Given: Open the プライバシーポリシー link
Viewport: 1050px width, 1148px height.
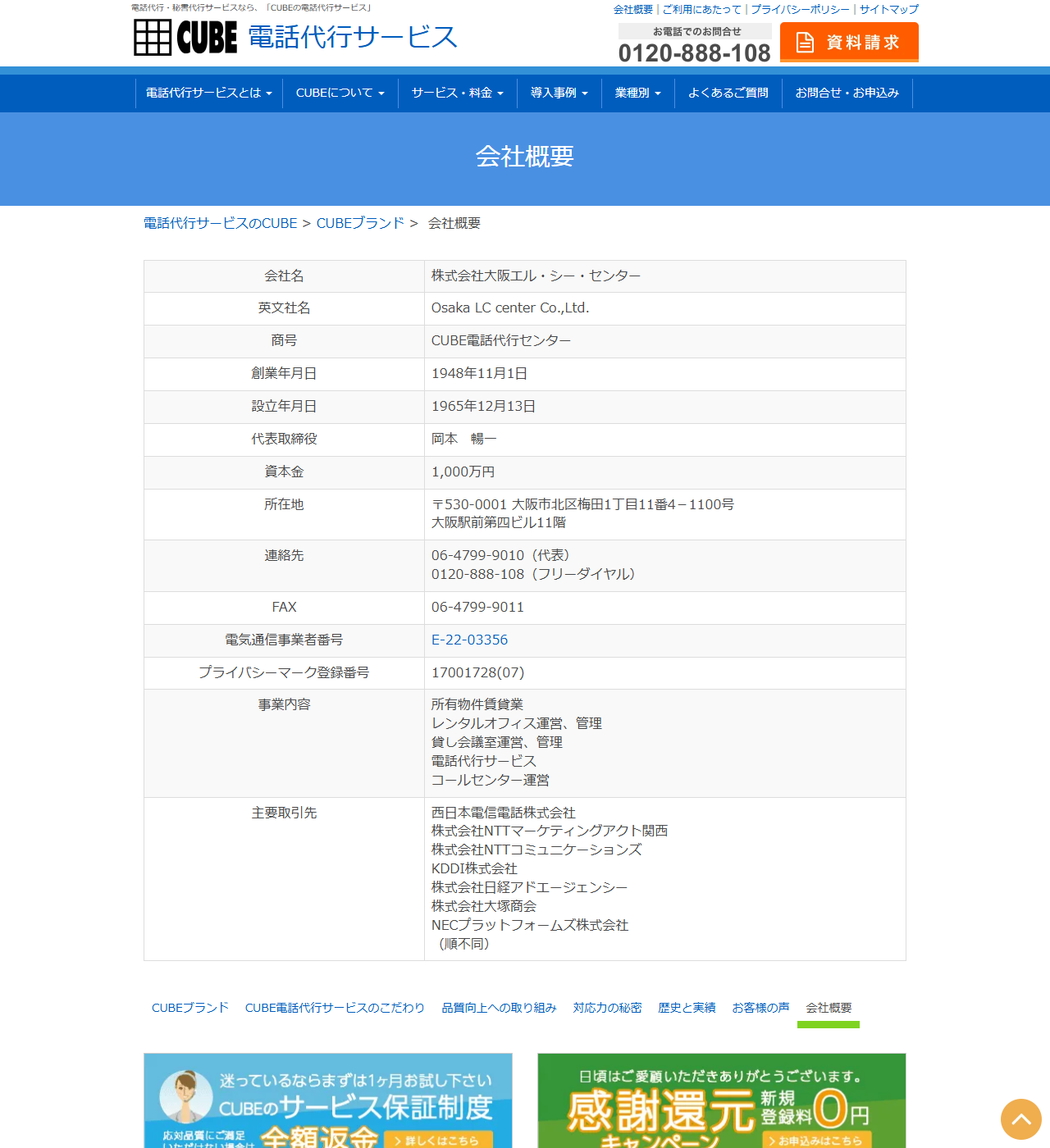Looking at the screenshot, I should [801, 10].
